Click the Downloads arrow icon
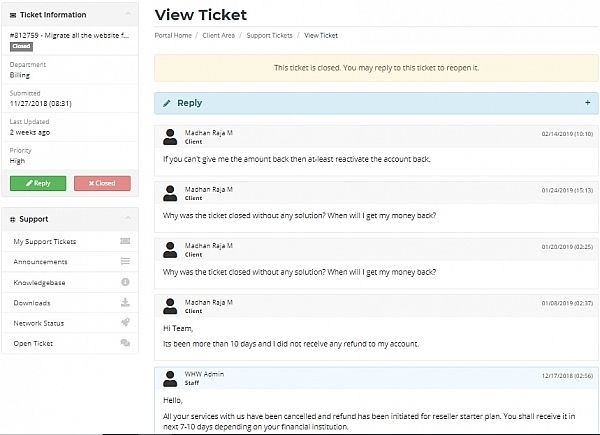Image resolution: width=600 pixels, height=435 pixels. pos(125,302)
